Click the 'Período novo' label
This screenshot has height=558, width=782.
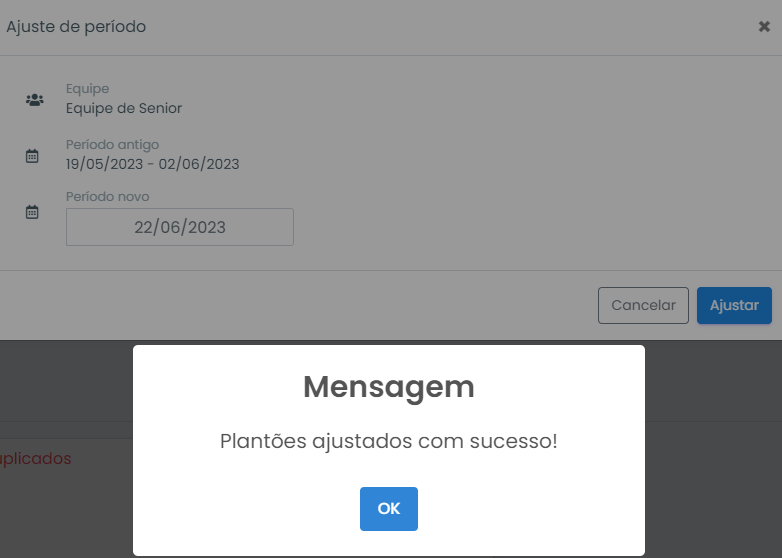(107, 196)
